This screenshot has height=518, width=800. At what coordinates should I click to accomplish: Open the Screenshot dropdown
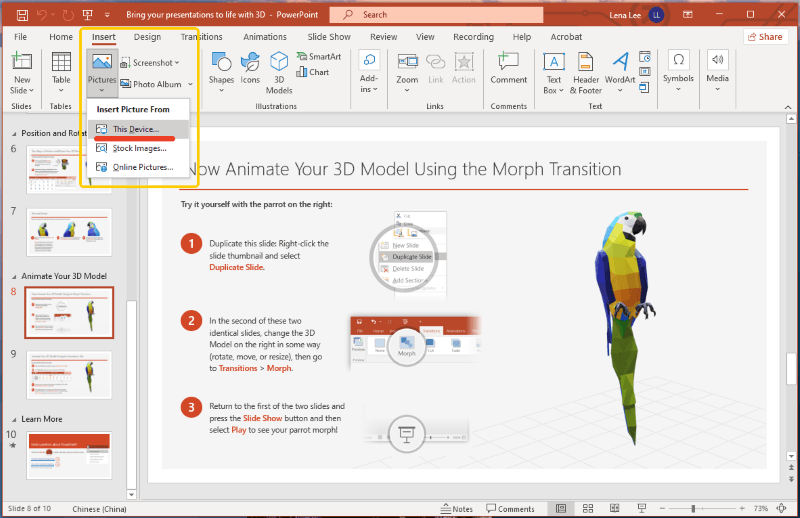pos(150,63)
